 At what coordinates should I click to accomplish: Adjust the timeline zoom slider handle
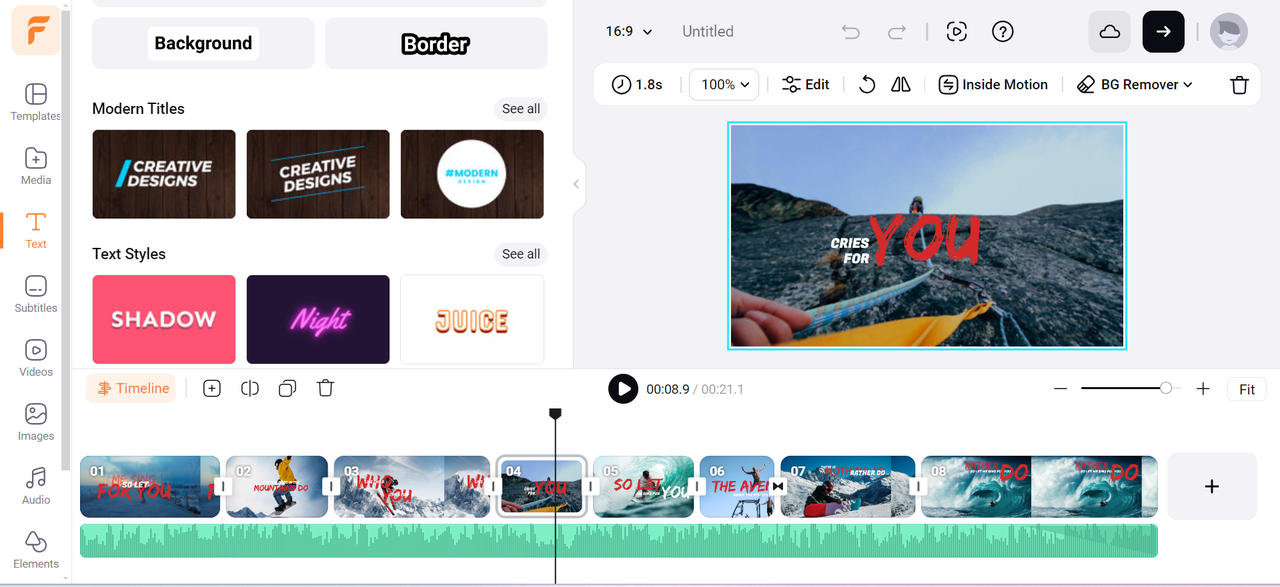[1166, 388]
